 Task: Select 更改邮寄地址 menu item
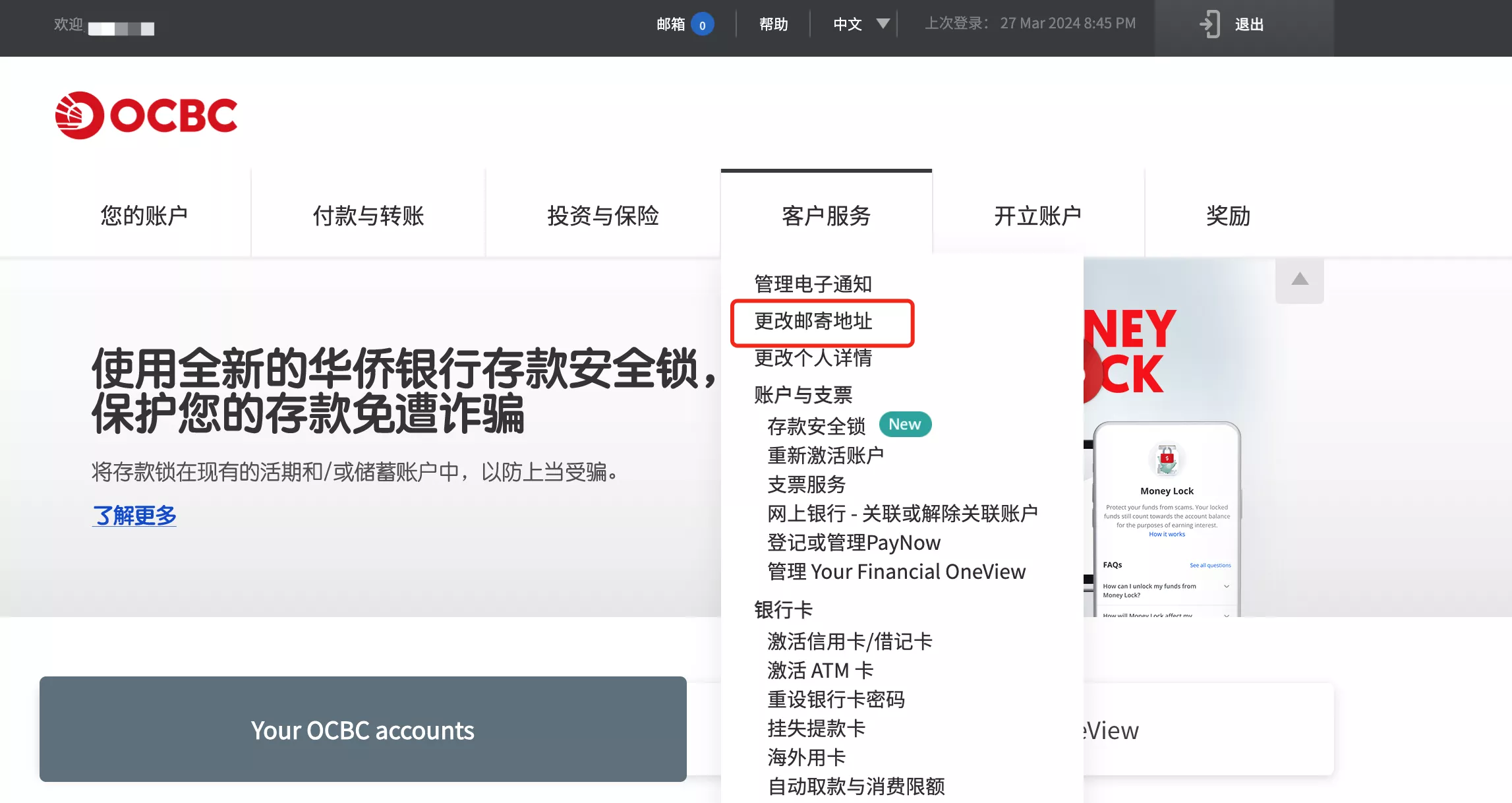point(813,321)
